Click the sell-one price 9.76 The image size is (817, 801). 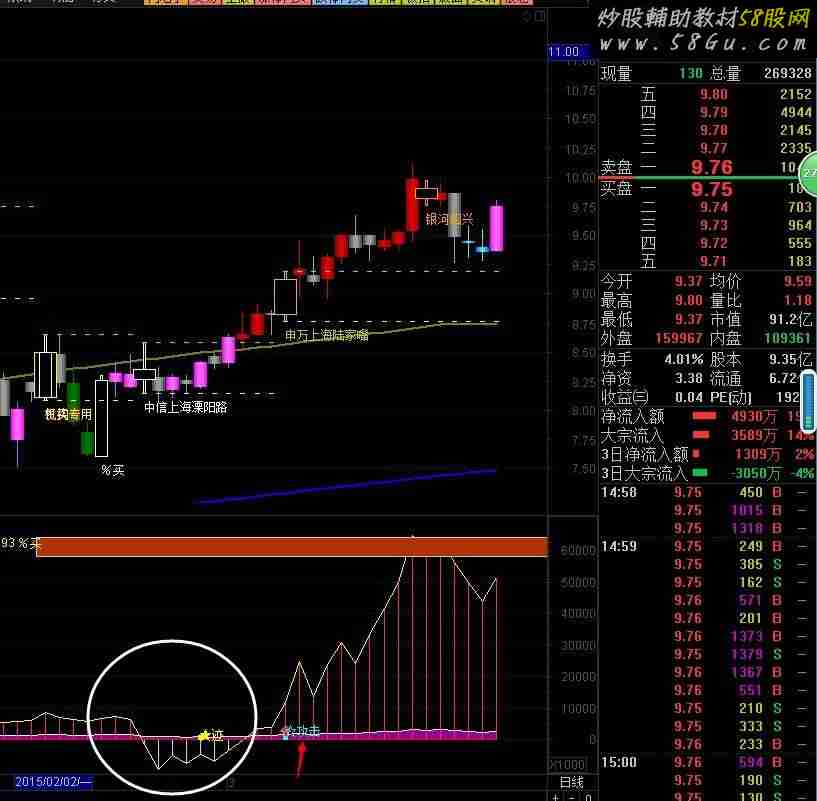point(712,167)
